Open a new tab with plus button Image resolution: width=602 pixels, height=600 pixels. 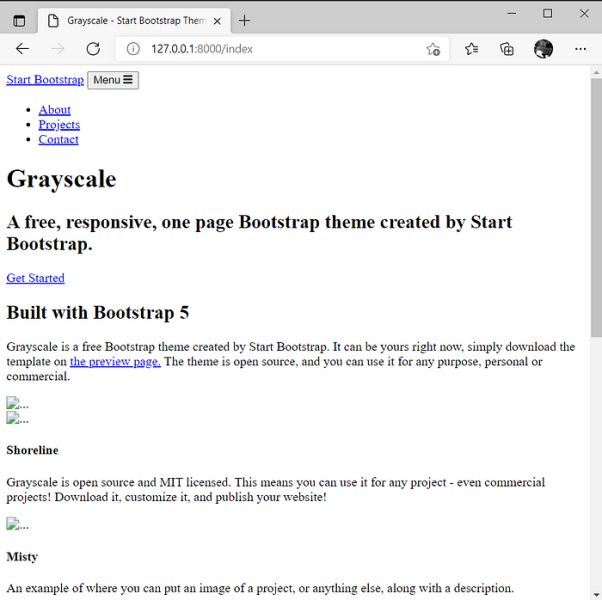coord(245,20)
